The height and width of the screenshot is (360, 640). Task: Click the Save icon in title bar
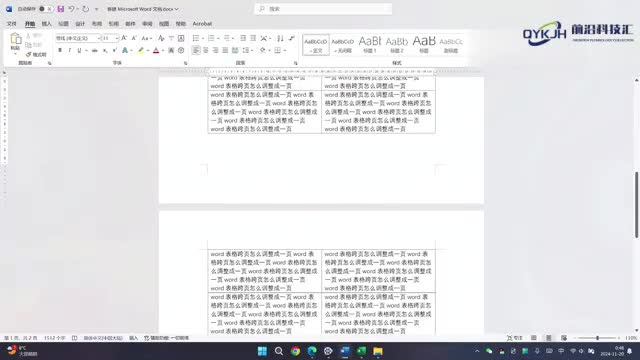point(60,9)
